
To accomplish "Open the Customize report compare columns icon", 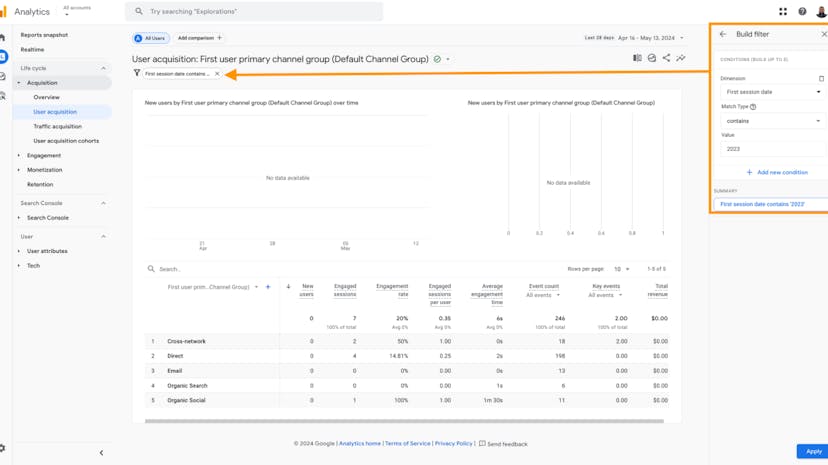I will [x=637, y=58].
